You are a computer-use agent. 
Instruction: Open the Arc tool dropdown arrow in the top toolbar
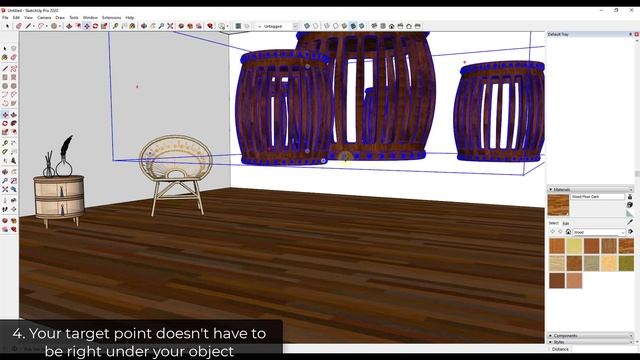pos(47,26)
